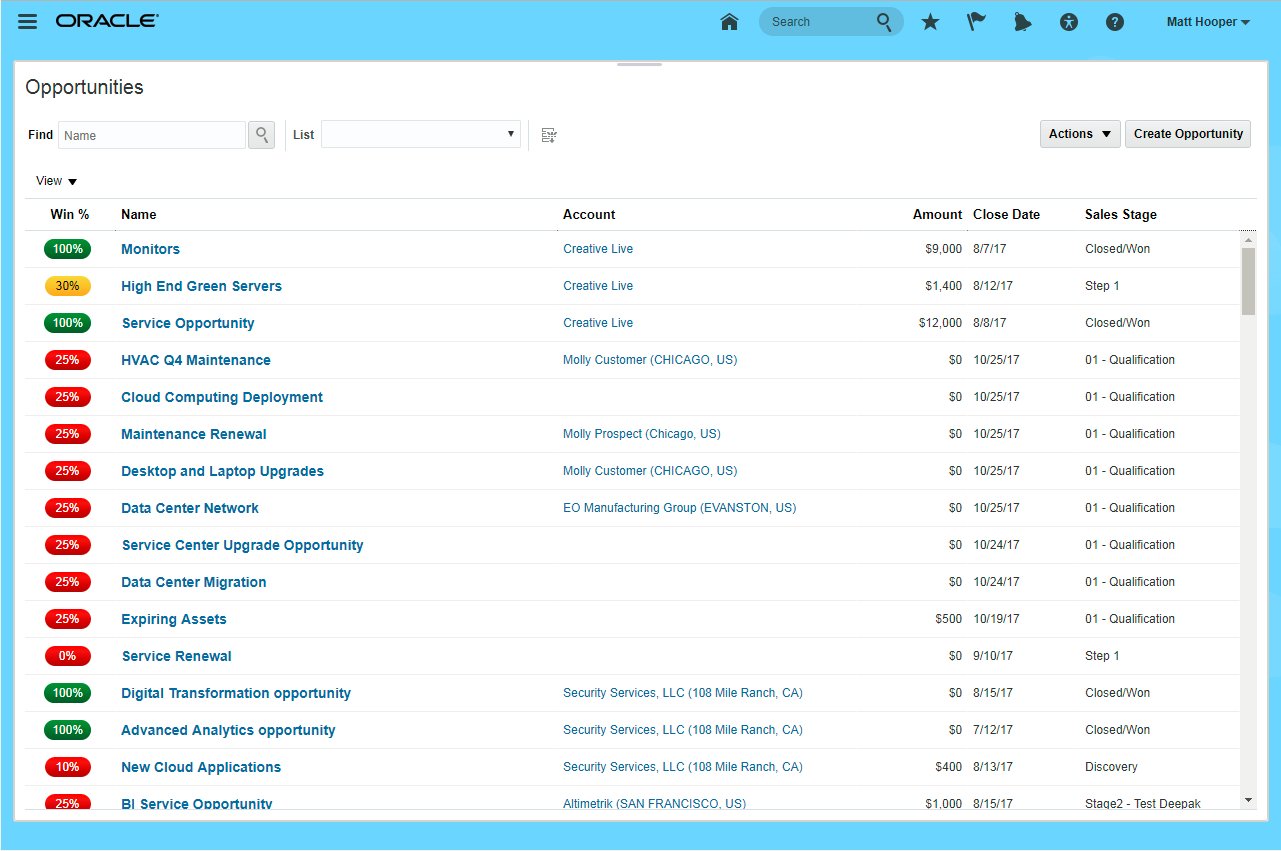
Task: Open Favorites star icon
Action: coord(930,22)
